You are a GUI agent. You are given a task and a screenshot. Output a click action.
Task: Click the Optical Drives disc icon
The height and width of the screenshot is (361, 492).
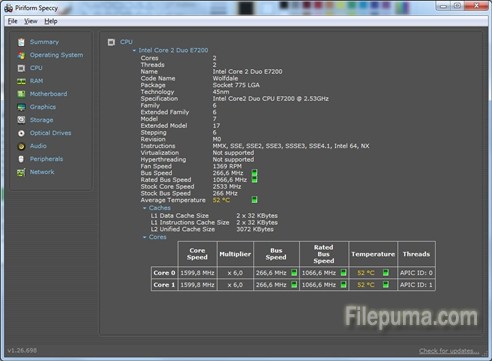coord(21,133)
